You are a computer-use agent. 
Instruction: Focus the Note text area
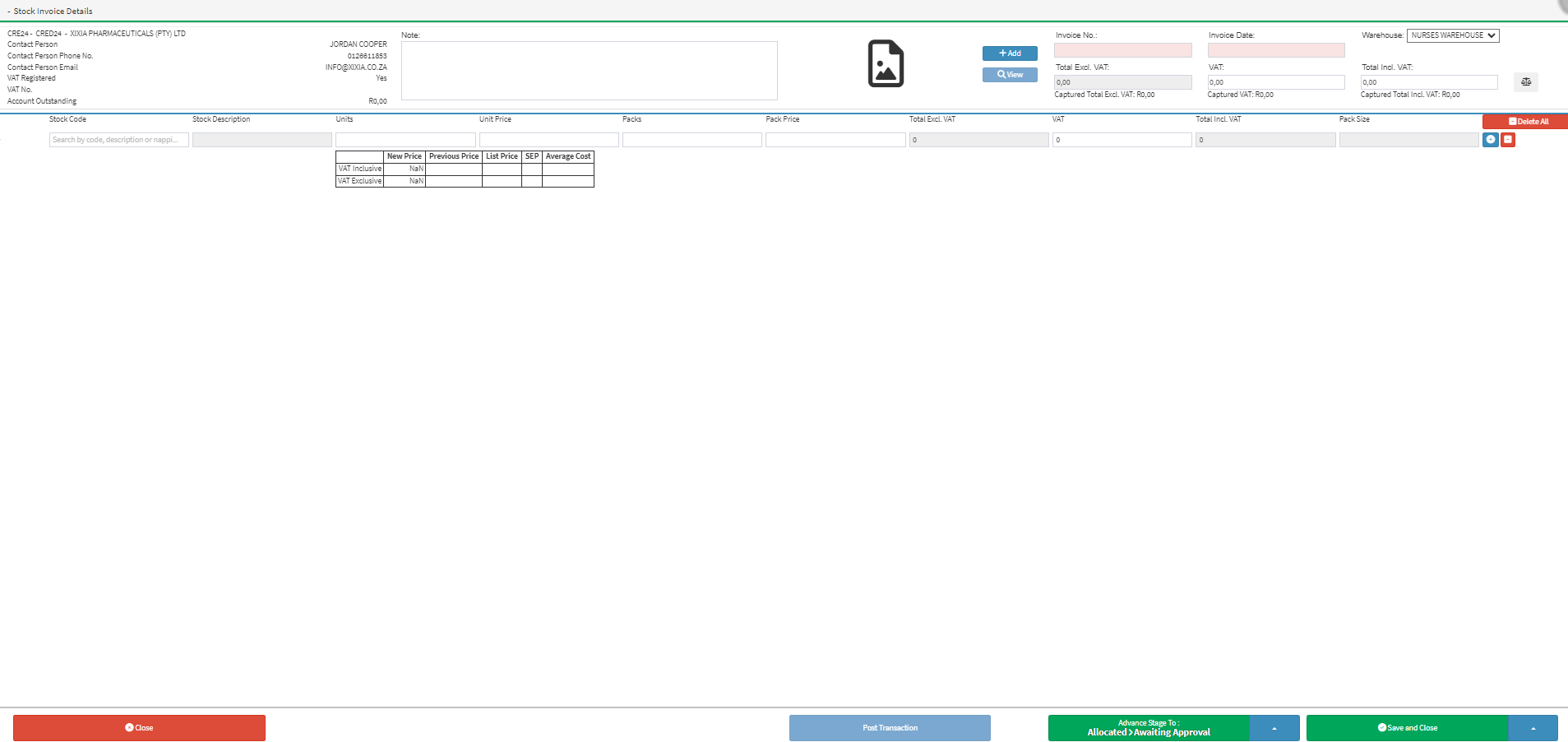[x=589, y=71]
